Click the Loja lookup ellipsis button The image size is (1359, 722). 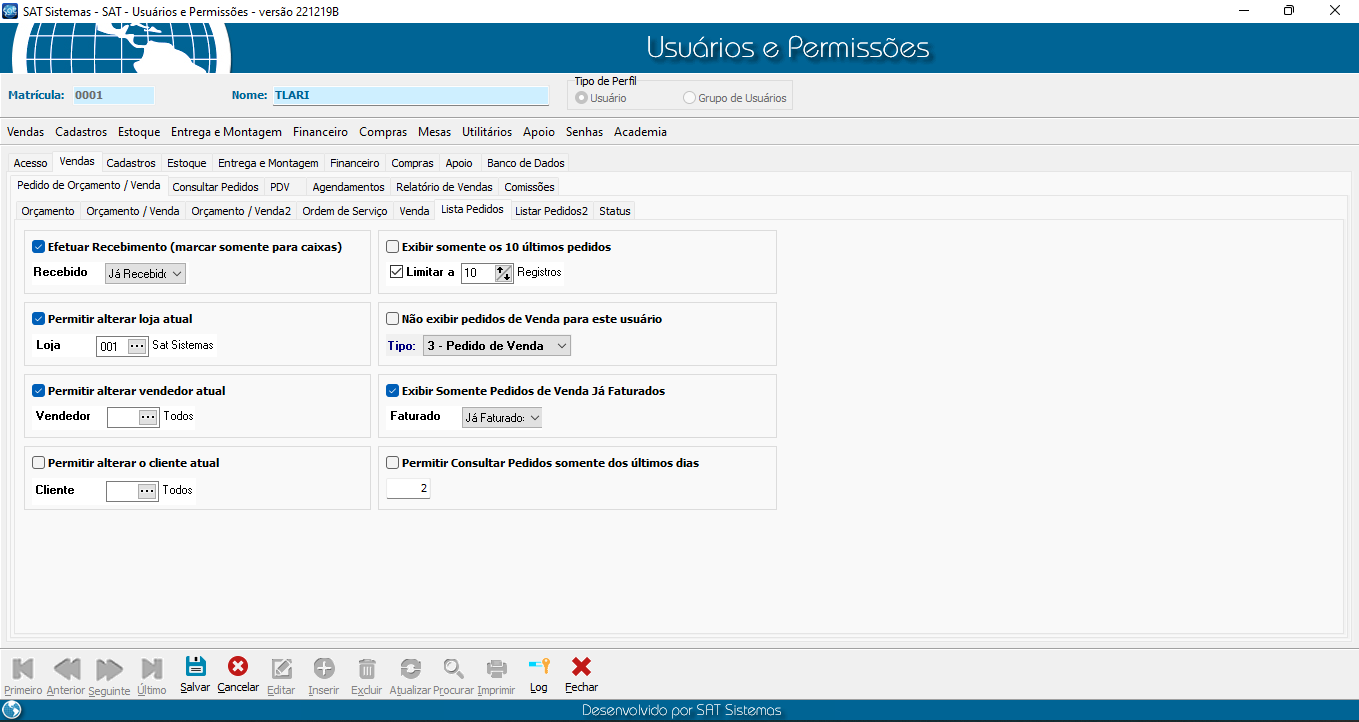138,346
